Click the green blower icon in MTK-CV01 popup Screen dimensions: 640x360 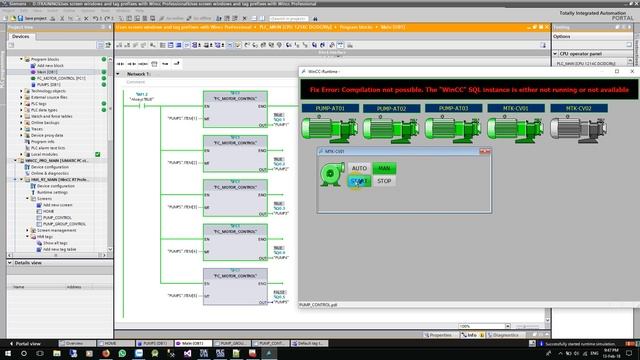tap(331, 174)
